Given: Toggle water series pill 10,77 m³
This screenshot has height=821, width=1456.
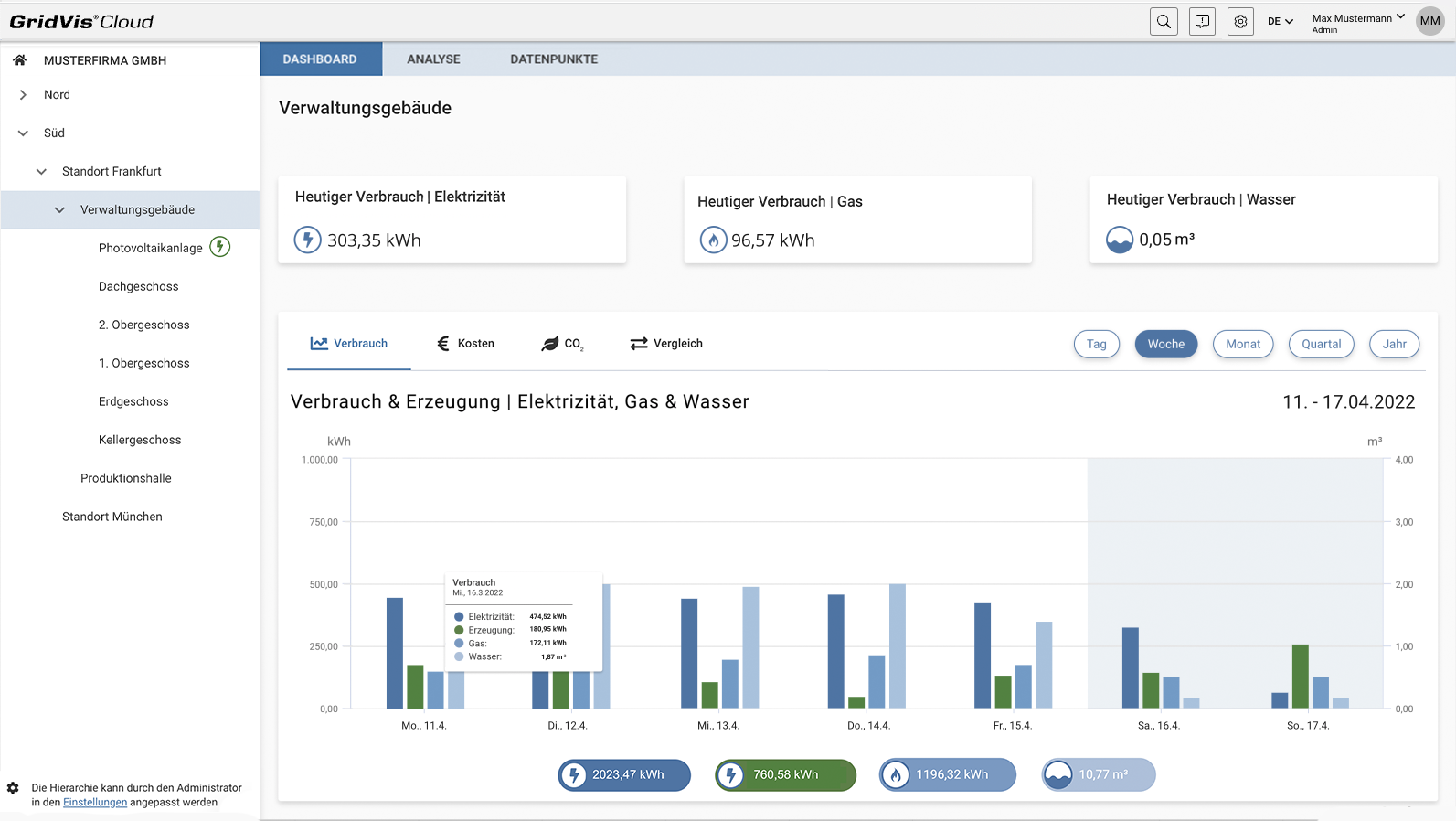Looking at the screenshot, I should click(1099, 775).
